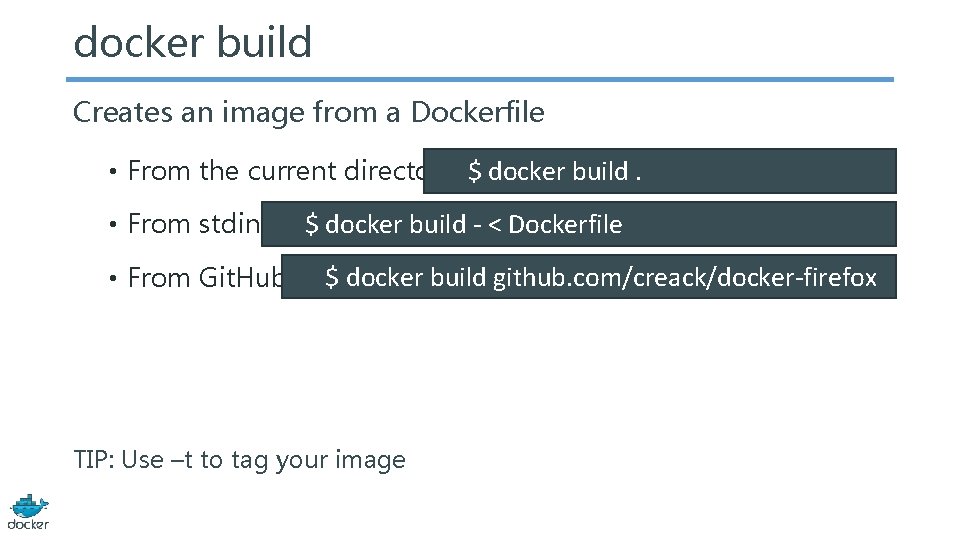
Task: Select 'Creates an image from a Dockerfile' subtitle
Action: 308,113
